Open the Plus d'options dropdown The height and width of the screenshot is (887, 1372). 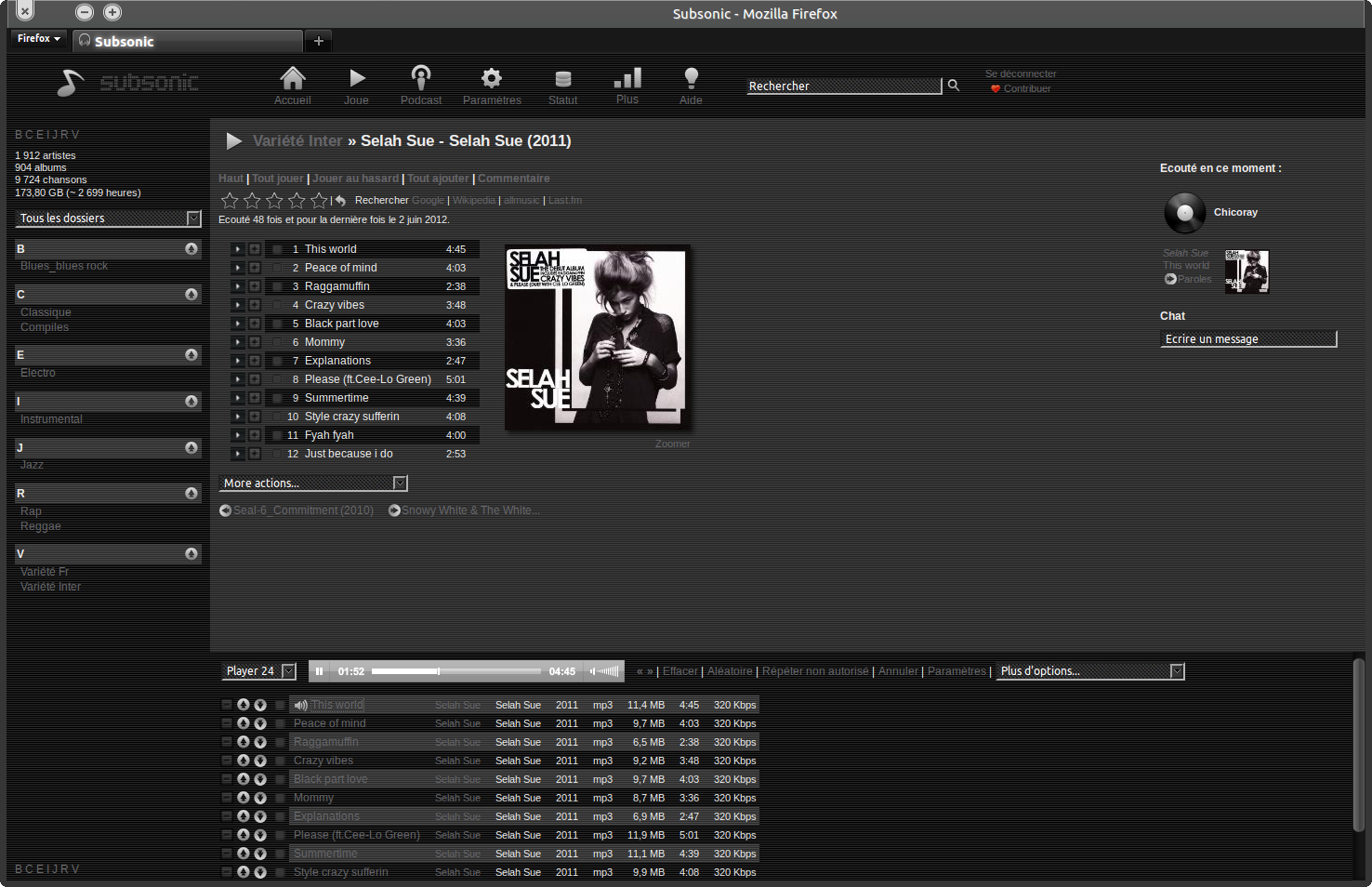click(x=1090, y=671)
